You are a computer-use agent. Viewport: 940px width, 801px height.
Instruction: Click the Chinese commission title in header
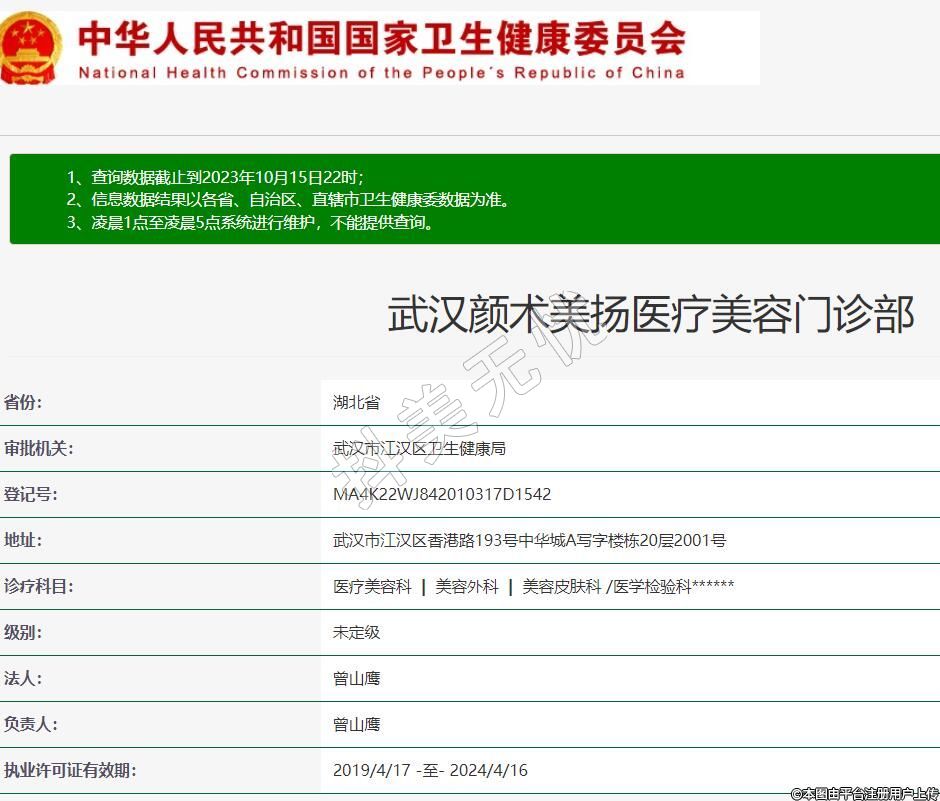pos(382,38)
